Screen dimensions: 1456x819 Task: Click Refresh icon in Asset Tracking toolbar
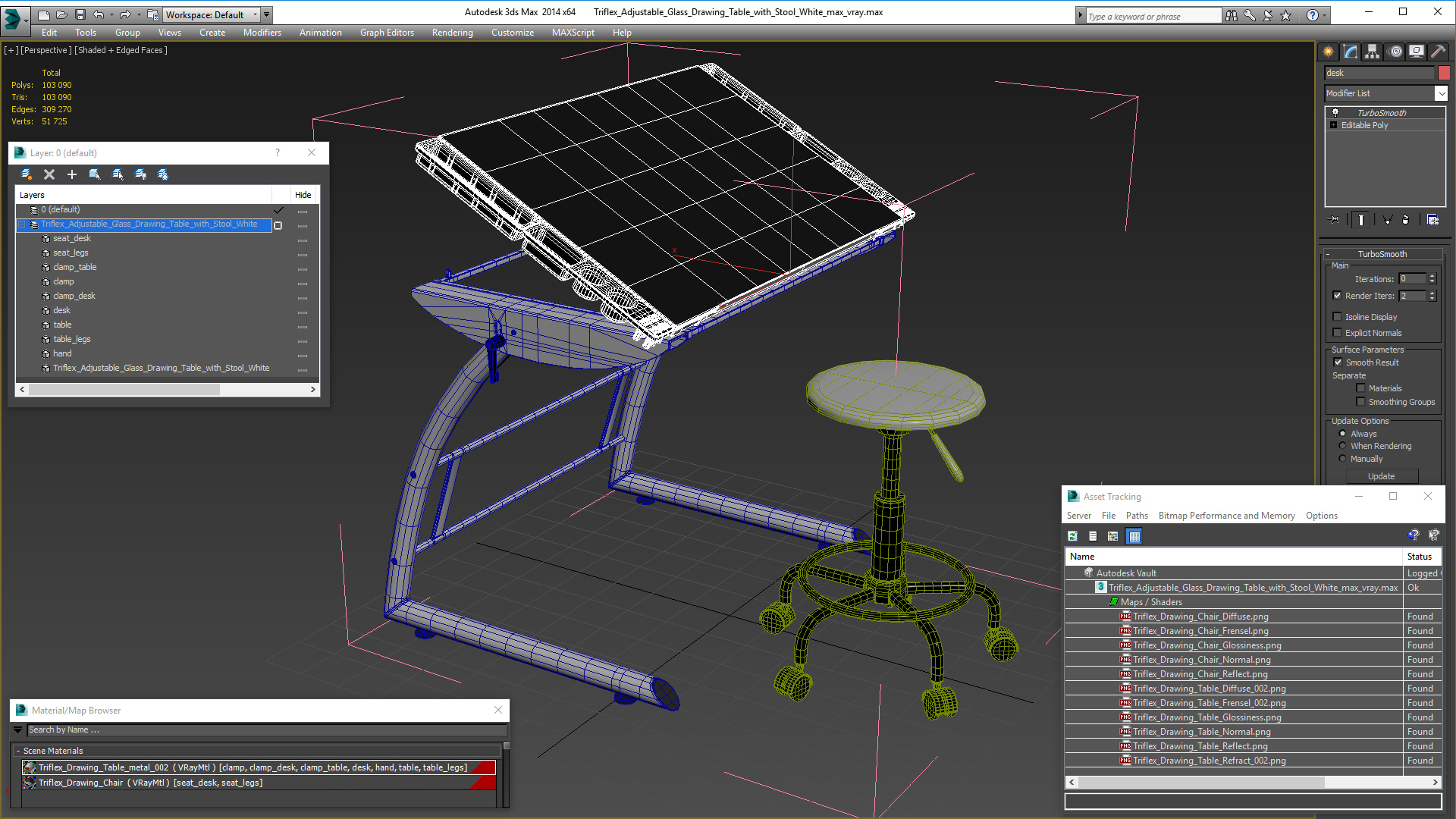[x=1072, y=536]
